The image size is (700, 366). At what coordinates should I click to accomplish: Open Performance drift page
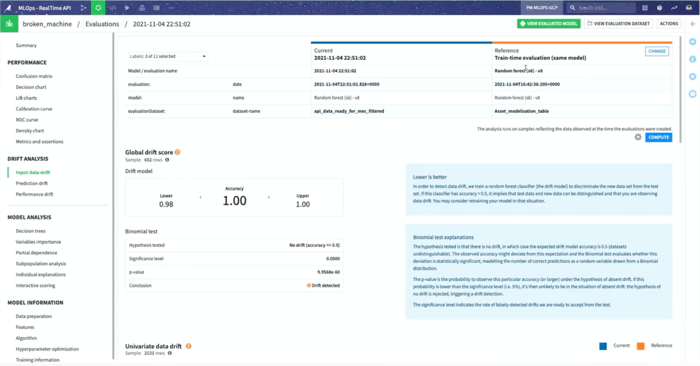[x=34, y=194]
